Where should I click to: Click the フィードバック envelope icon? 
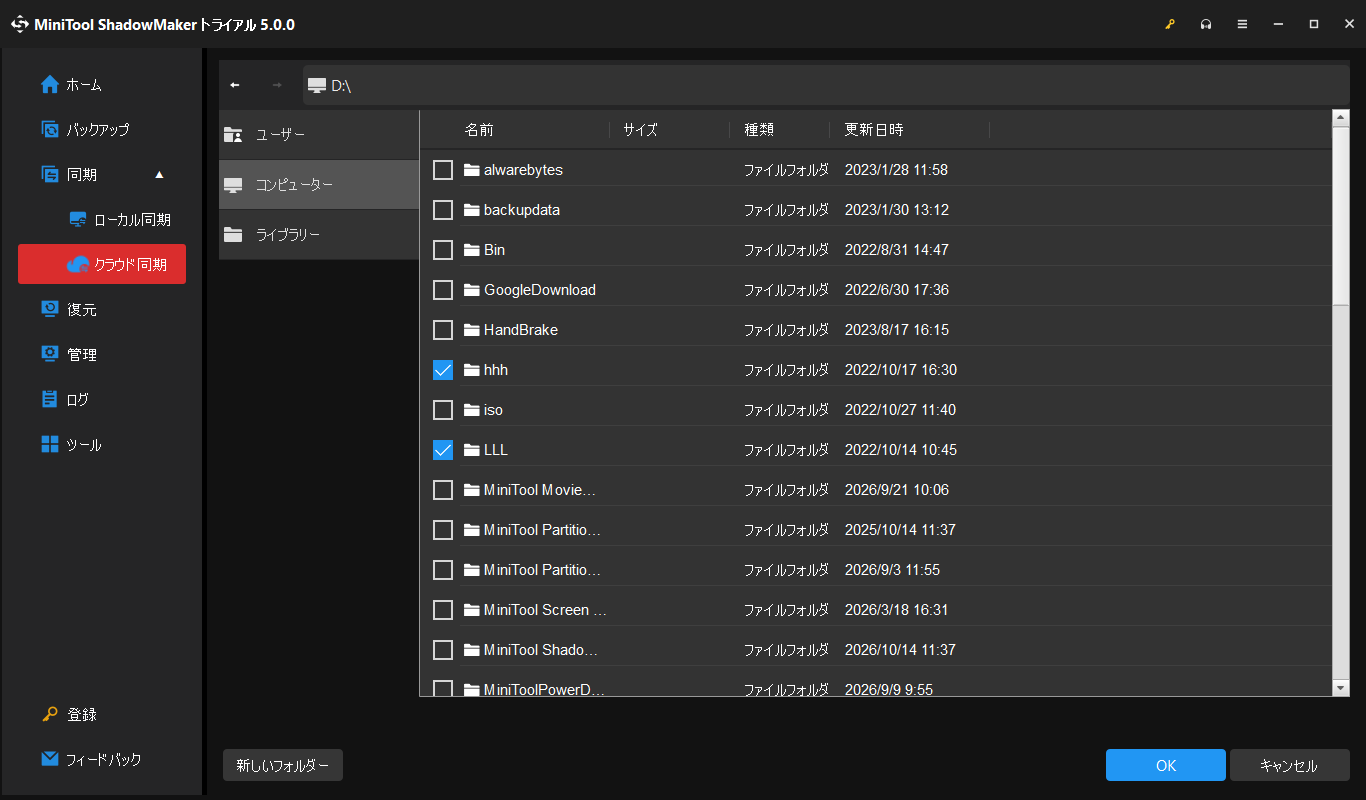pyautogui.click(x=50, y=759)
